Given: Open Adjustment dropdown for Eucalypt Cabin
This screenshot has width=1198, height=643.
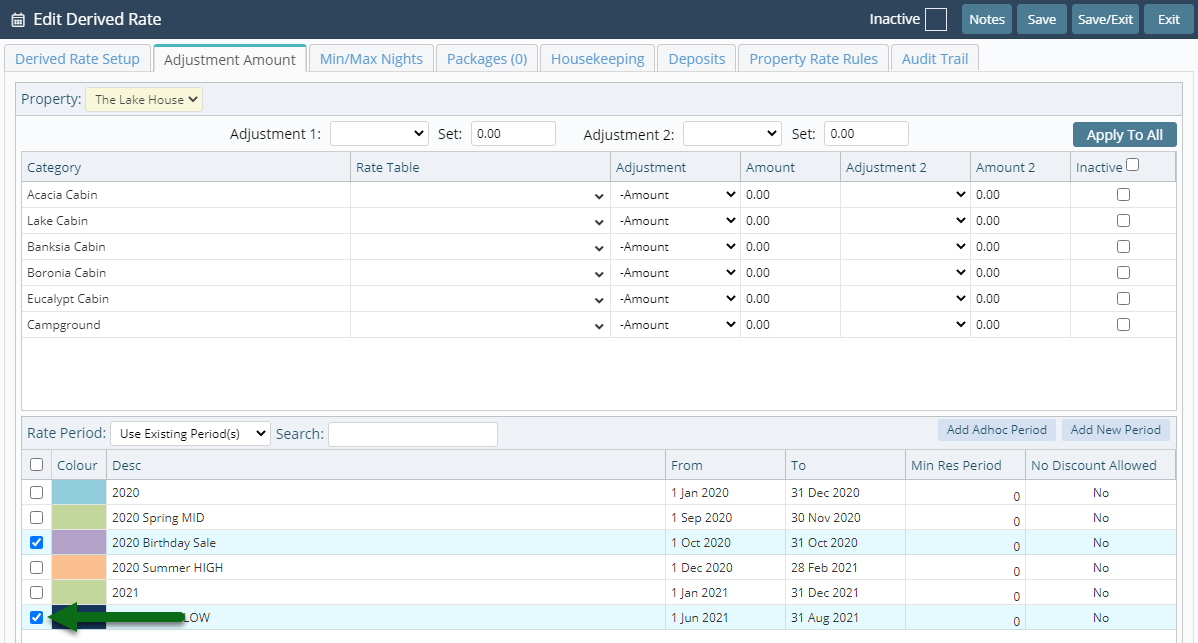Looking at the screenshot, I should (x=675, y=299).
